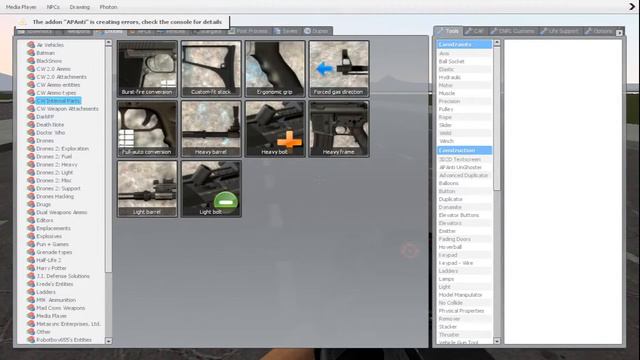Click the CW Ammo entities category icon

(31, 84)
